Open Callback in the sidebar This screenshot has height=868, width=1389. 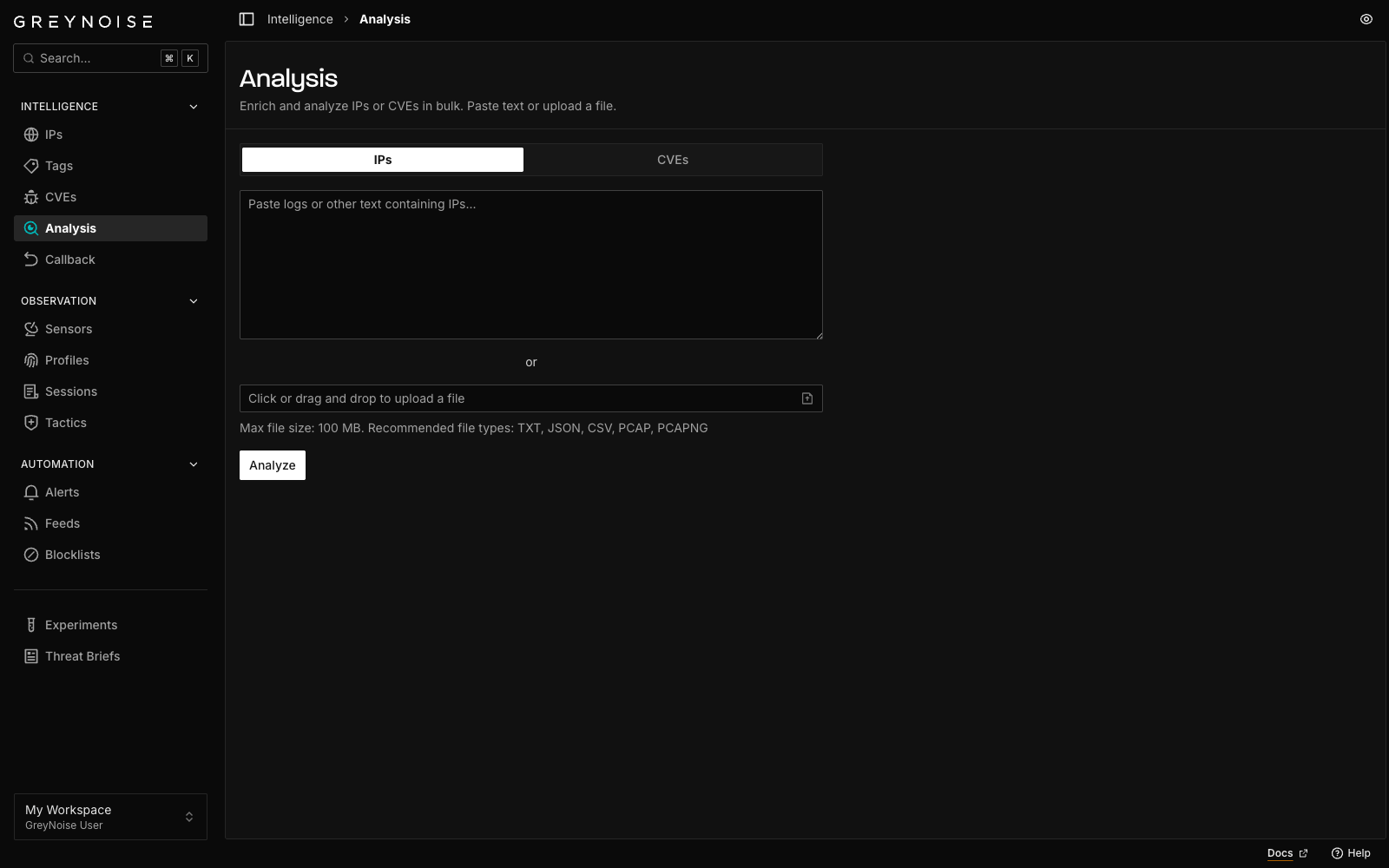point(110,260)
